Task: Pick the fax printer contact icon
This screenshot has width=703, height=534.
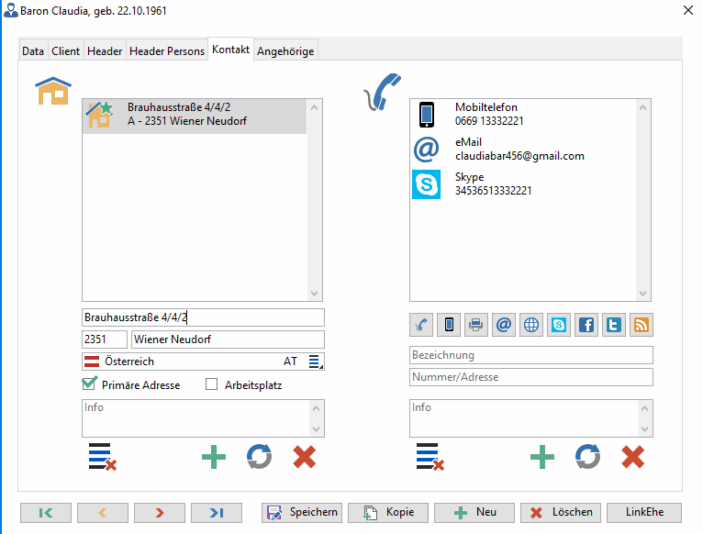Action: click(x=477, y=325)
